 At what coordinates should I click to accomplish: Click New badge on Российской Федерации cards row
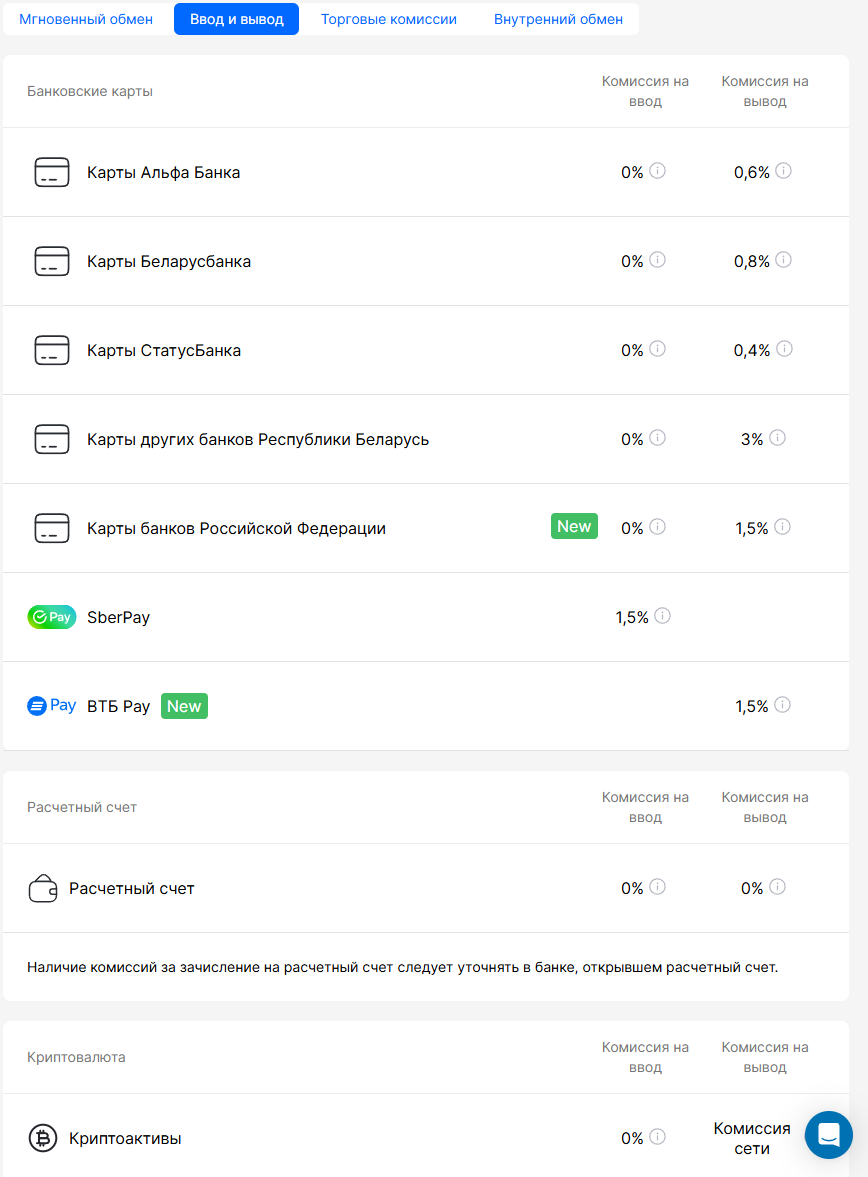574,527
